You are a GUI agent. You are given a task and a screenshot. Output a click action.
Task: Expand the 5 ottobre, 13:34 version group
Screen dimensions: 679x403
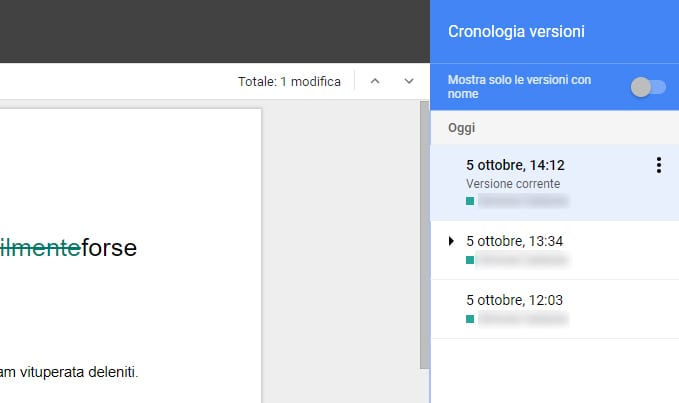[x=451, y=241]
